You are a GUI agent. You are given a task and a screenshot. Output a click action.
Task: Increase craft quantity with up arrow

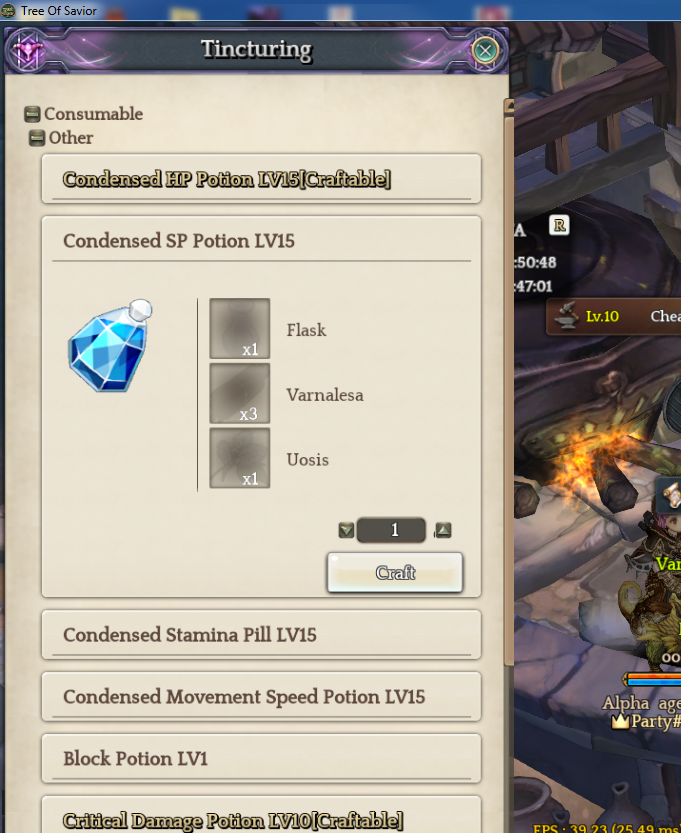tap(443, 530)
